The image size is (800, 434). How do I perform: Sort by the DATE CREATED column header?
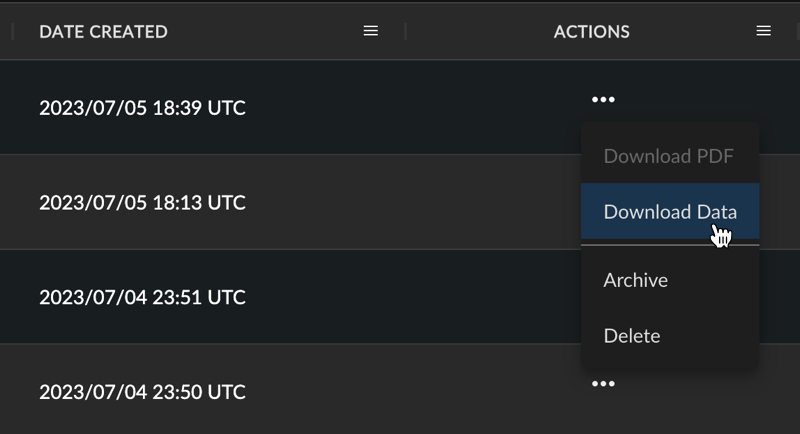coord(103,32)
